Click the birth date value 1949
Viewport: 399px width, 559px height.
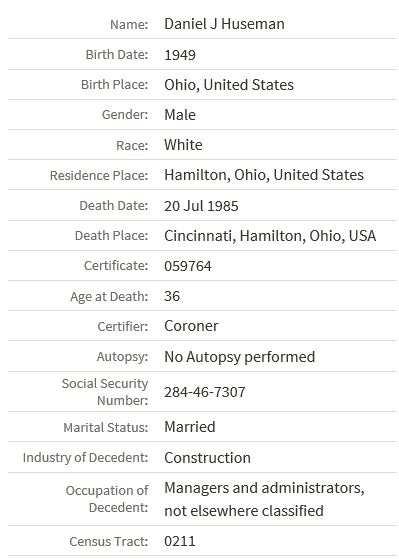[180, 55]
